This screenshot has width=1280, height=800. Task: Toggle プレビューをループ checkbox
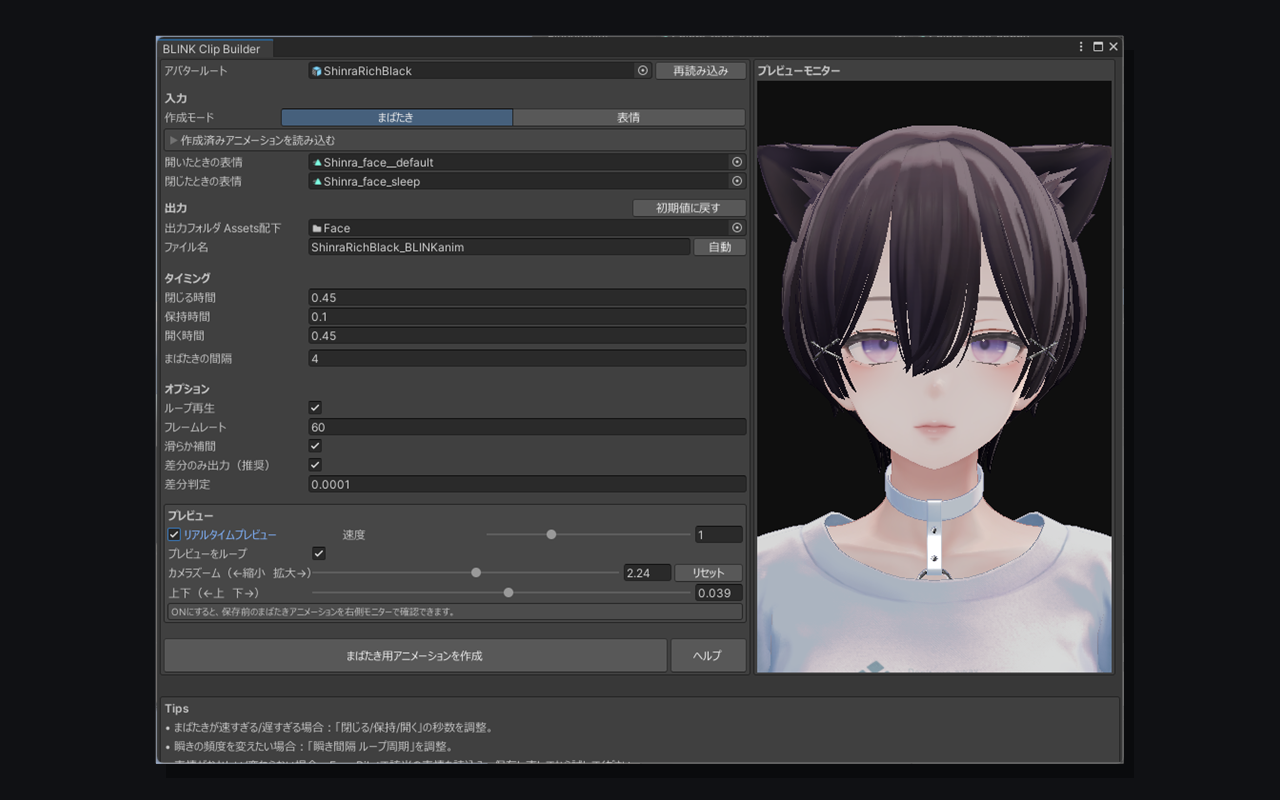319,553
